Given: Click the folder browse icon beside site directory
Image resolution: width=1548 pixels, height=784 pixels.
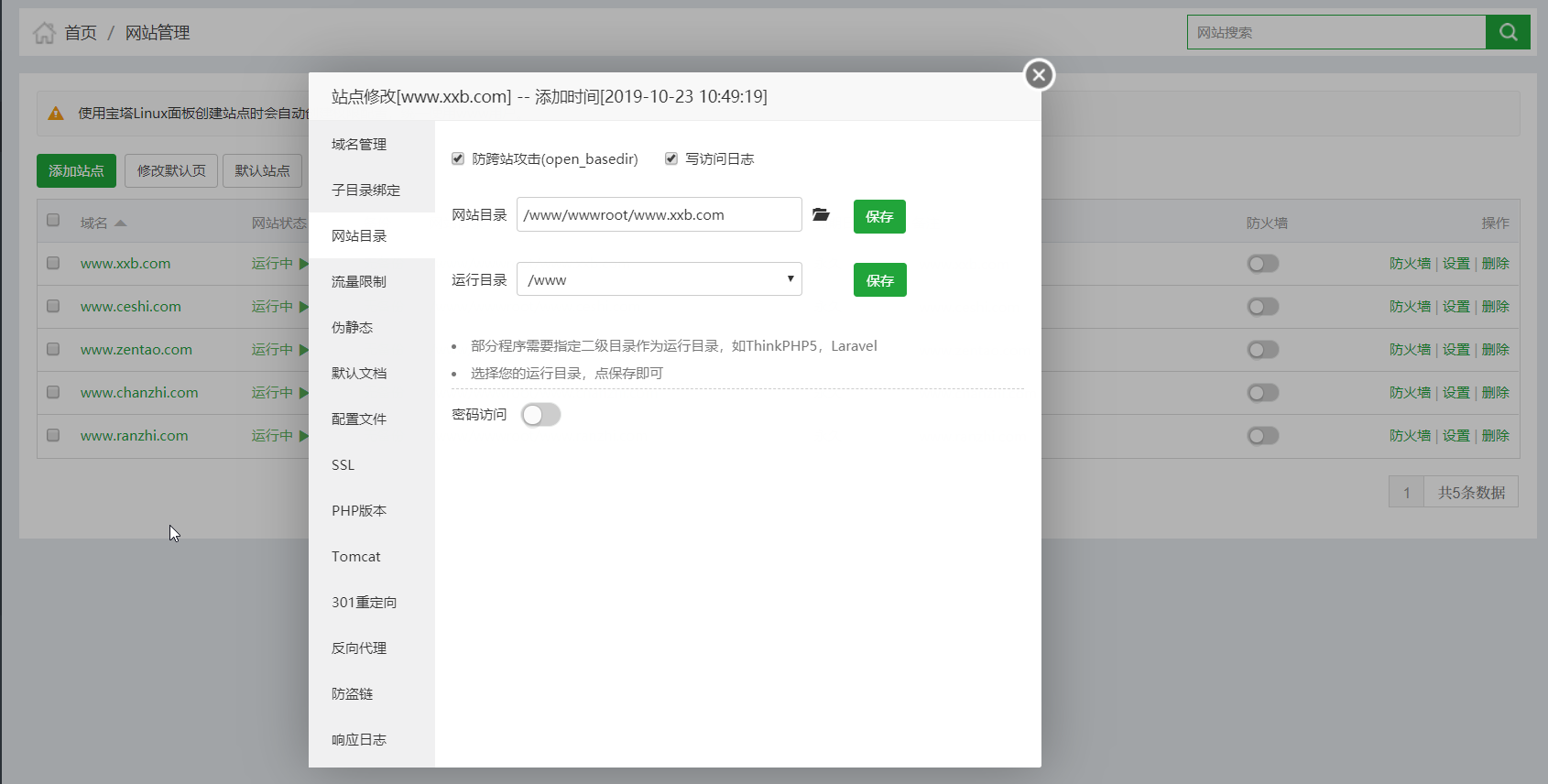Looking at the screenshot, I should pyautogui.click(x=821, y=215).
